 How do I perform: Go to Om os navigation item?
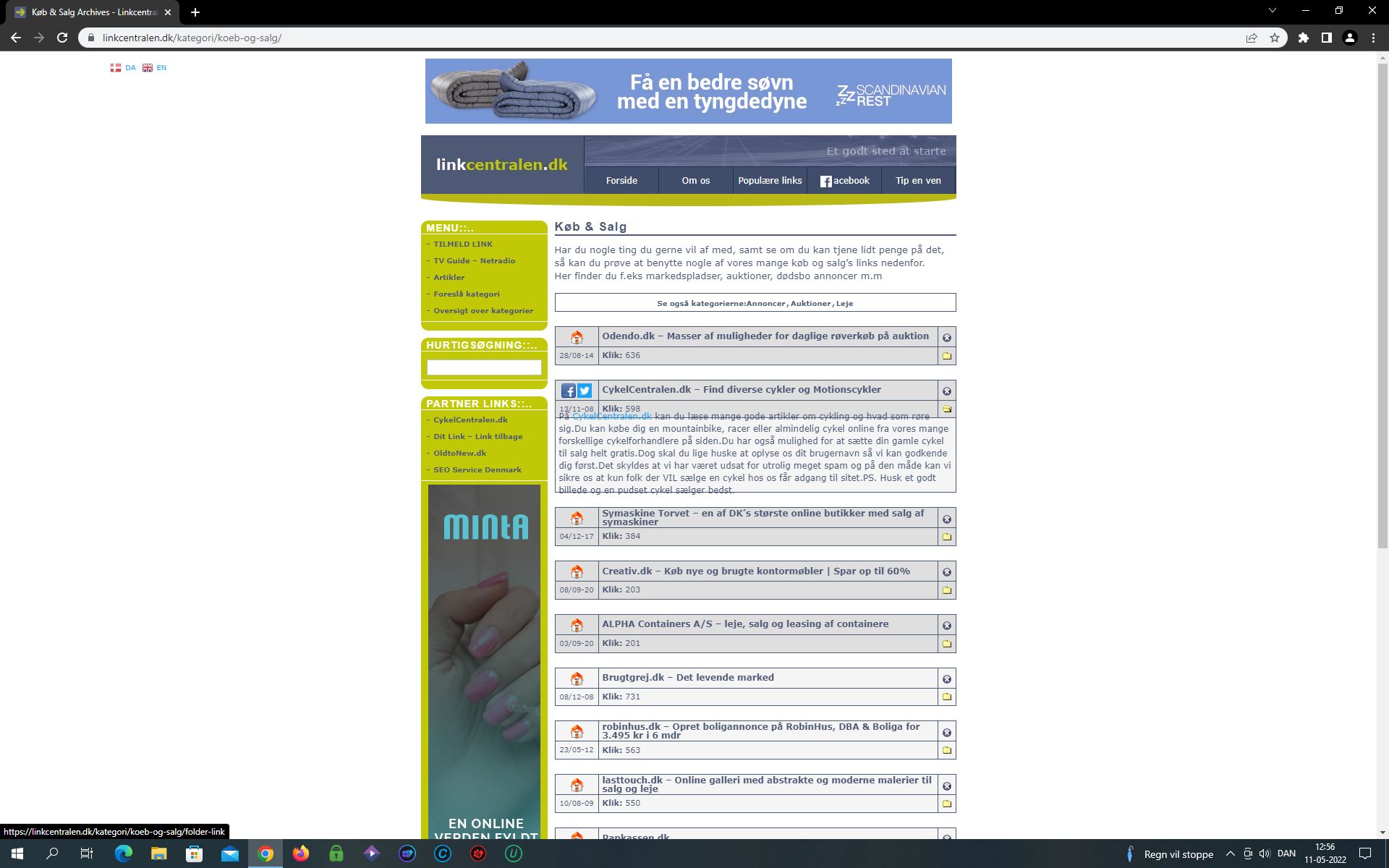pyautogui.click(x=695, y=180)
